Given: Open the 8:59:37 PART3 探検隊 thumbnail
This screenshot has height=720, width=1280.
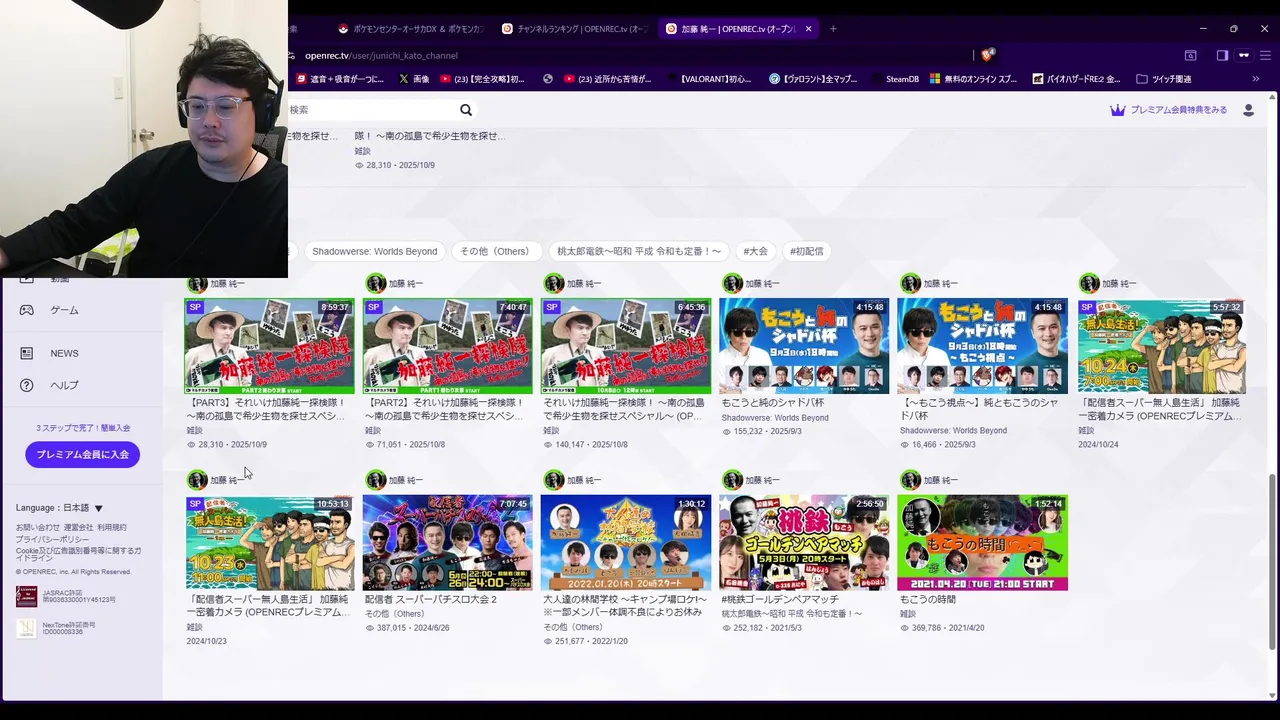Looking at the screenshot, I should point(269,346).
